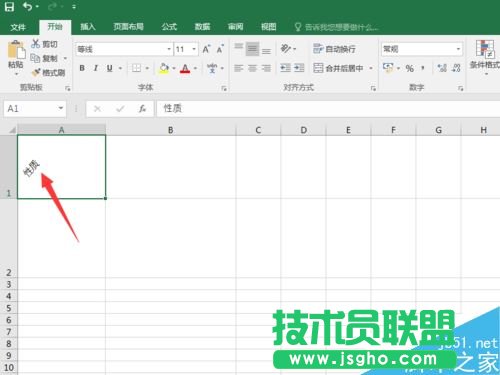This screenshot has height=375, width=500.
Task: Switch to the 视图 (View) tab
Action: pos(269,27)
